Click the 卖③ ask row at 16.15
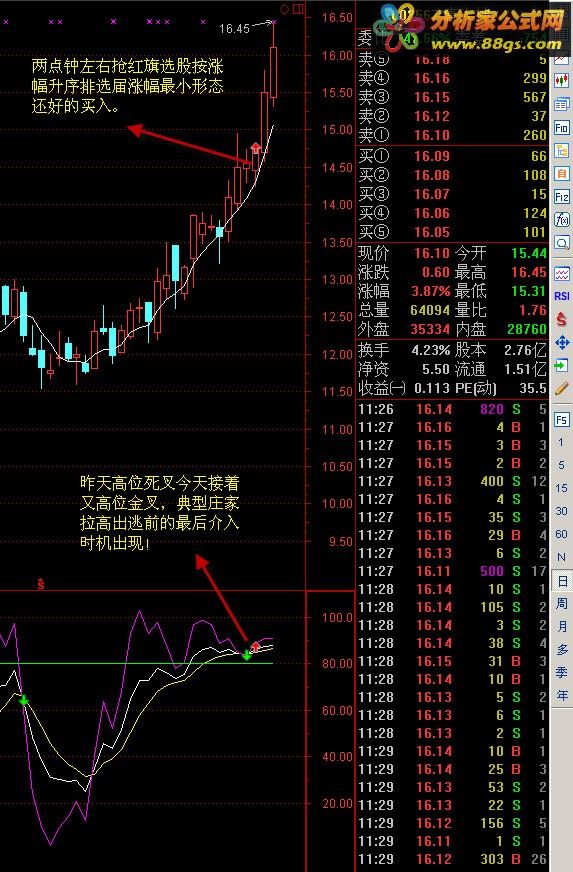 (x=452, y=97)
